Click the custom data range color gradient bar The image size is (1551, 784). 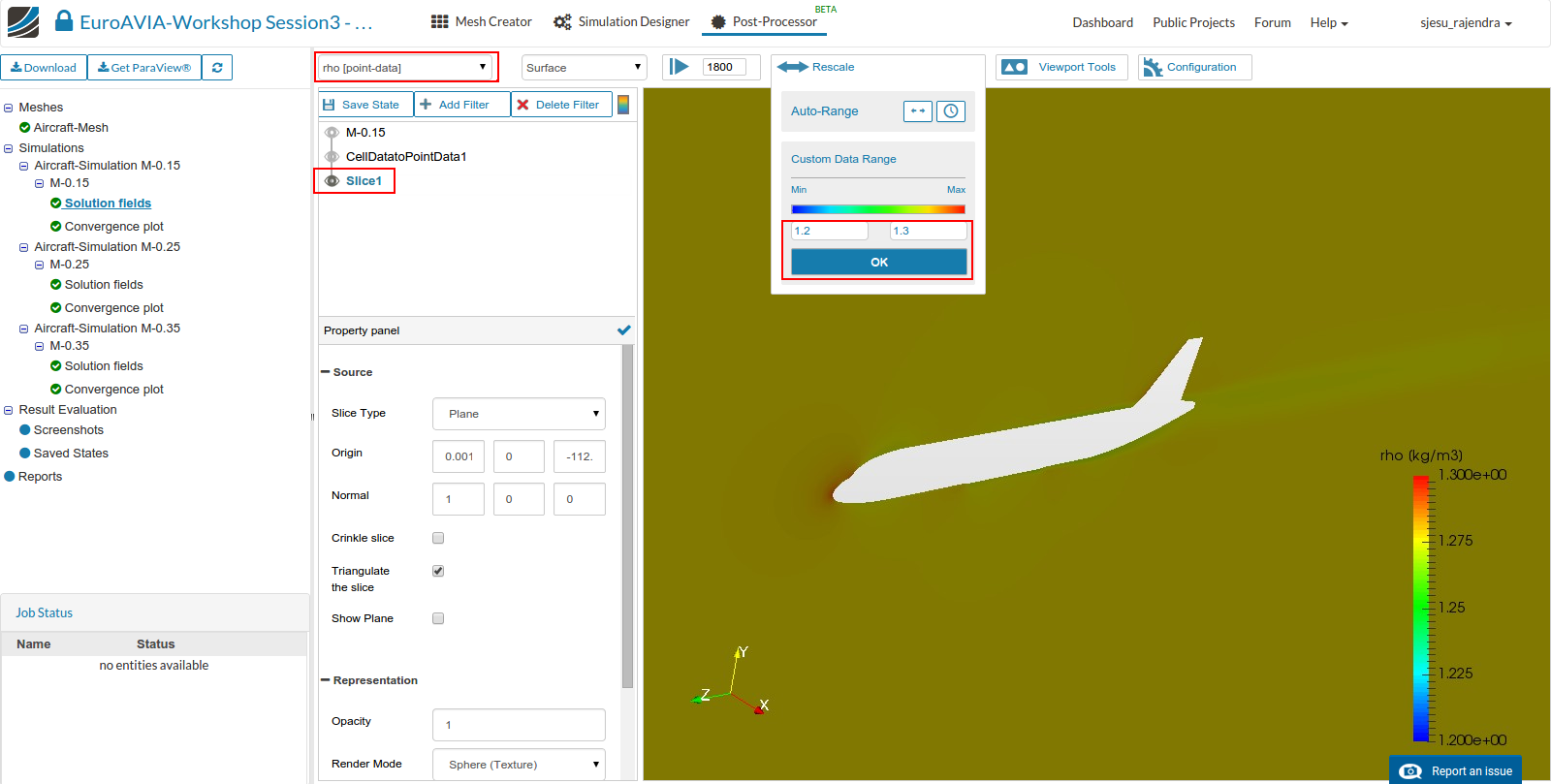tap(878, 209)
